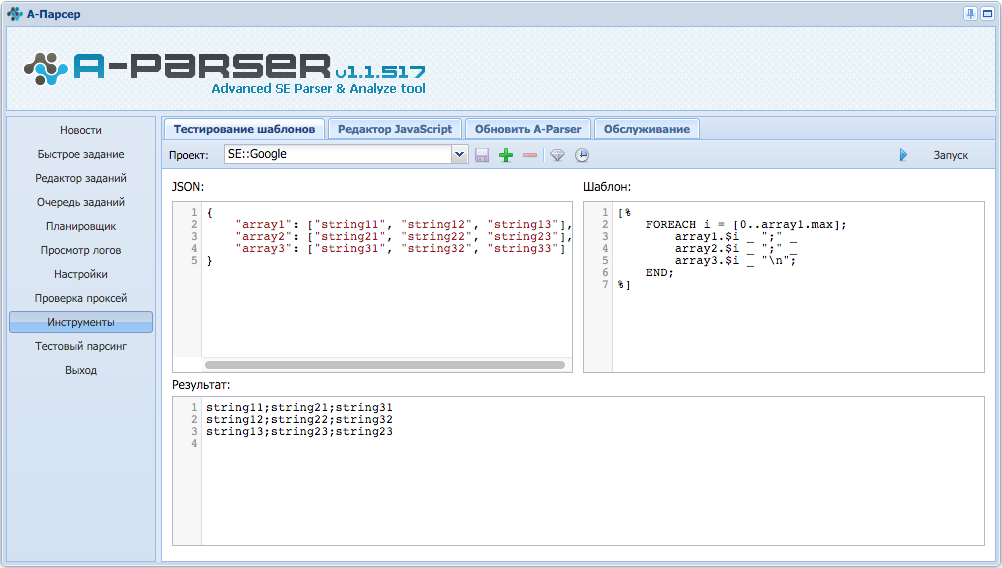
Task: Click the SE::Google project field
Action: coord(338,154)
